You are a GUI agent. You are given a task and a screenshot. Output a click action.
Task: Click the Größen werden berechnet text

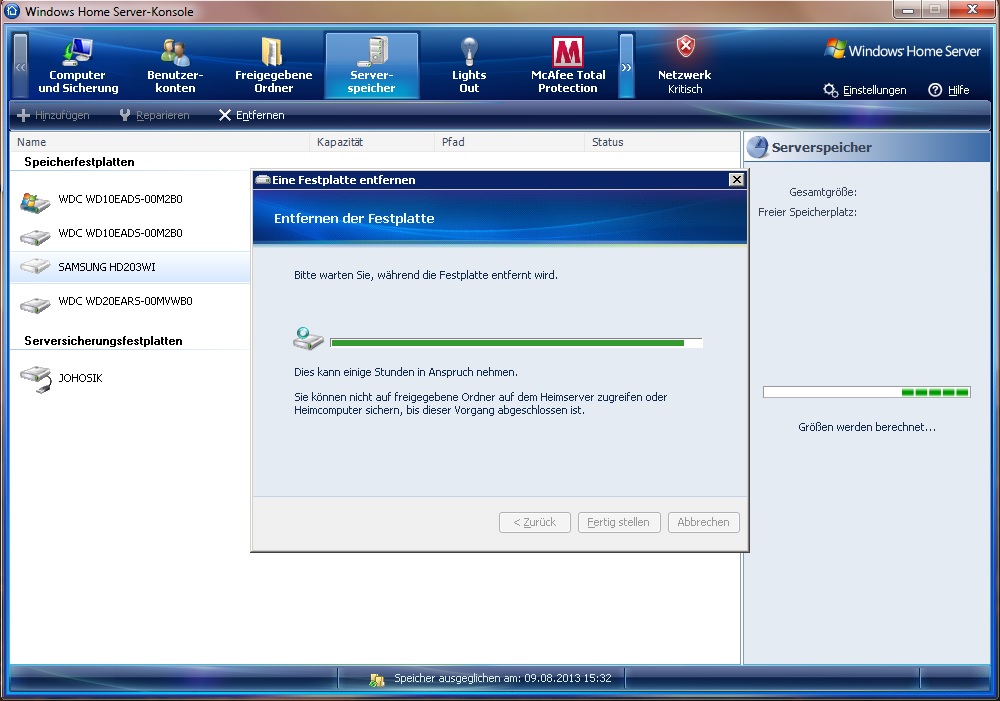coord(867,427)
